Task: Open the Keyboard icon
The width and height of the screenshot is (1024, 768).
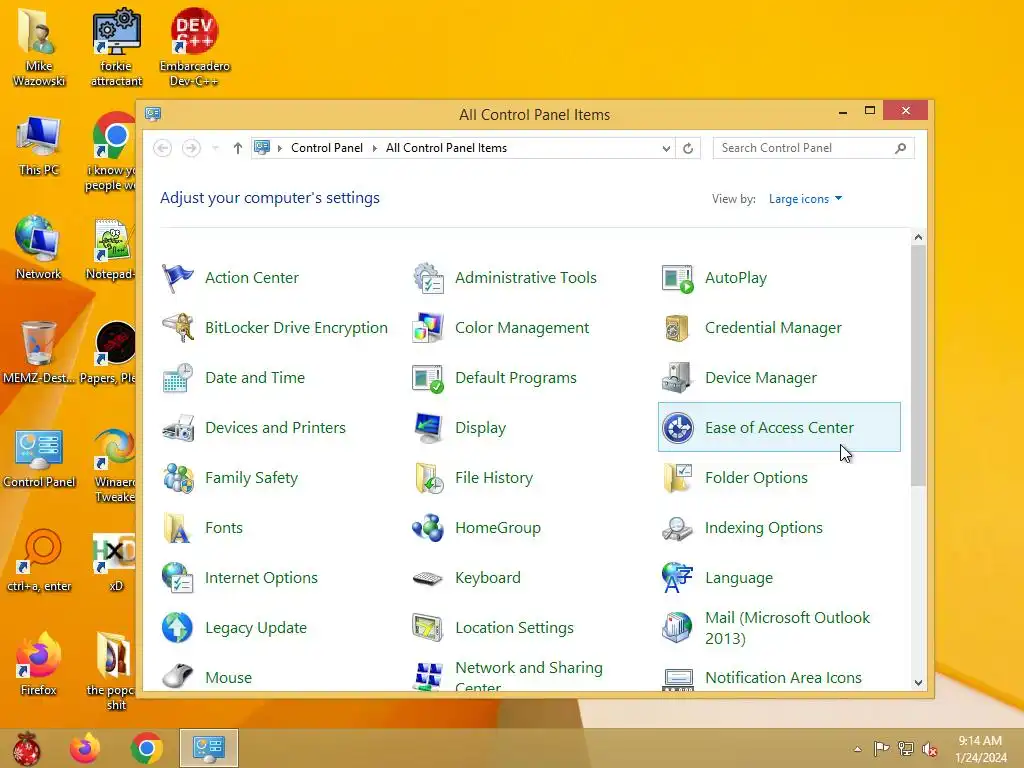Action: click(x=428, y=579)
